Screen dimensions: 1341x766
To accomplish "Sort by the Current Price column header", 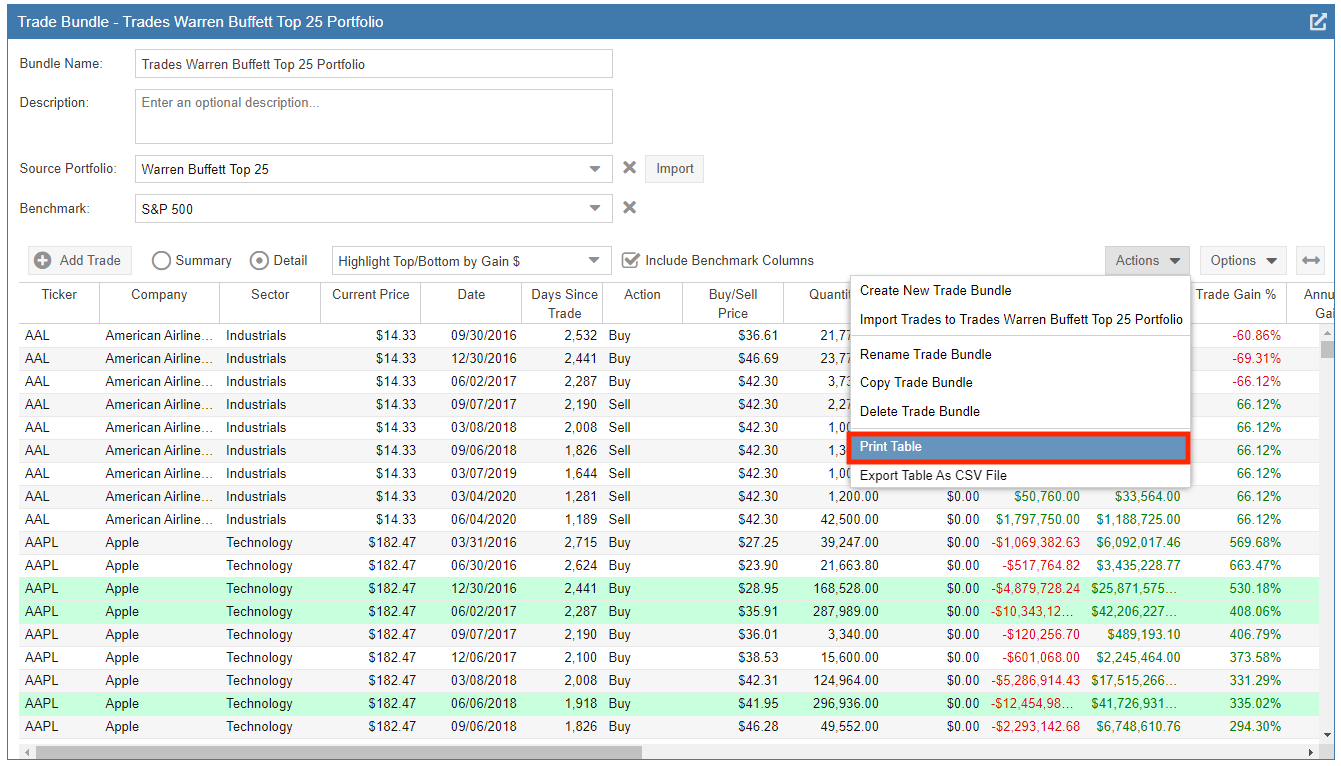I will tap(370, 302).
